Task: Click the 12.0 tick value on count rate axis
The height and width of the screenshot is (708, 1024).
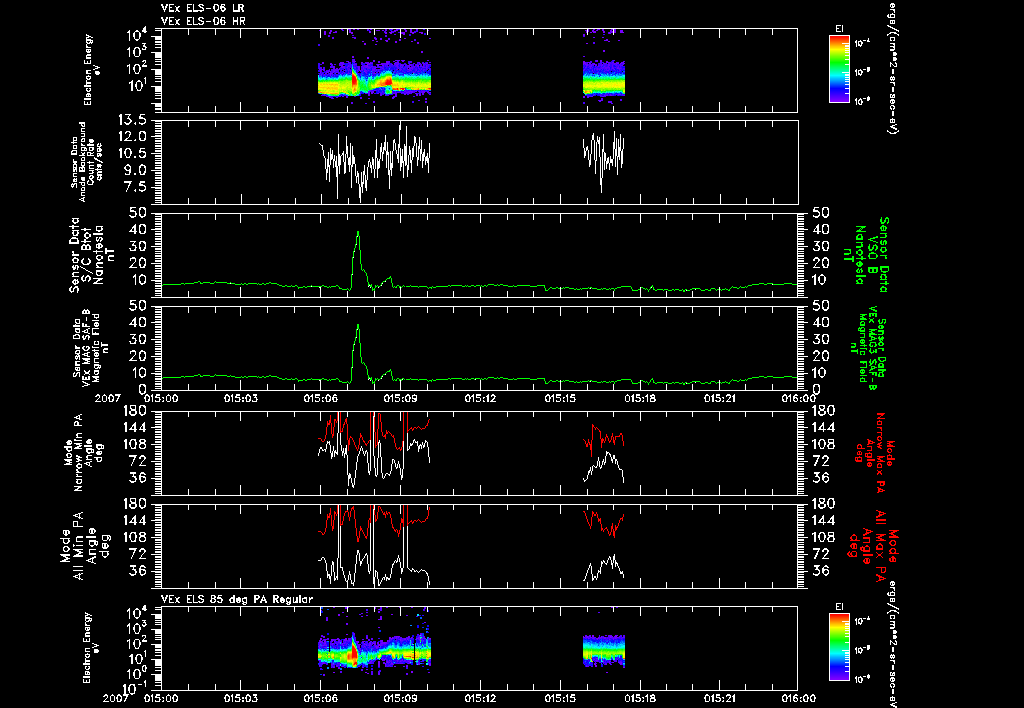Action: click(x=131, y=137)
